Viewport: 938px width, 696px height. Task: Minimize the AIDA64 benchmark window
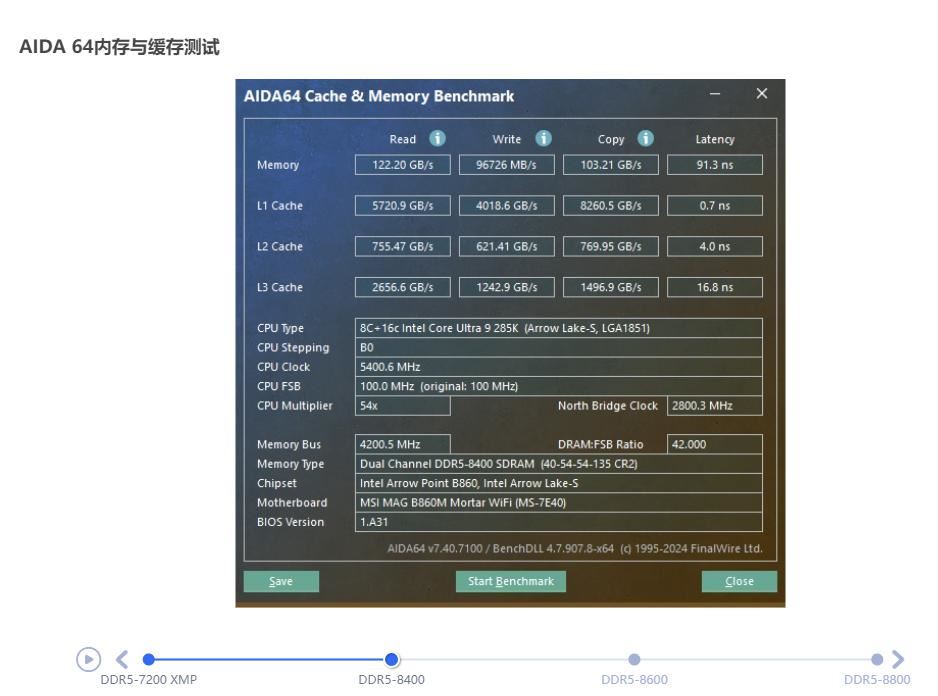(x=715, y=94)
